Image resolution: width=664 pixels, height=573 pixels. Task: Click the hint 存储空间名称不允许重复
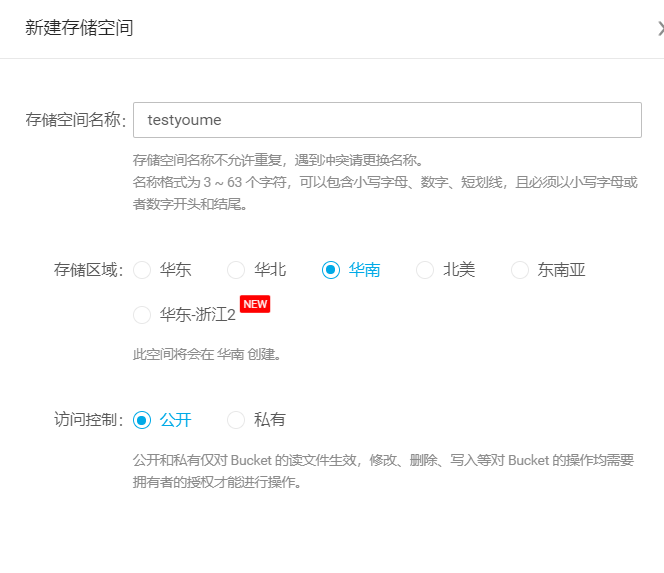coord(278,160)
